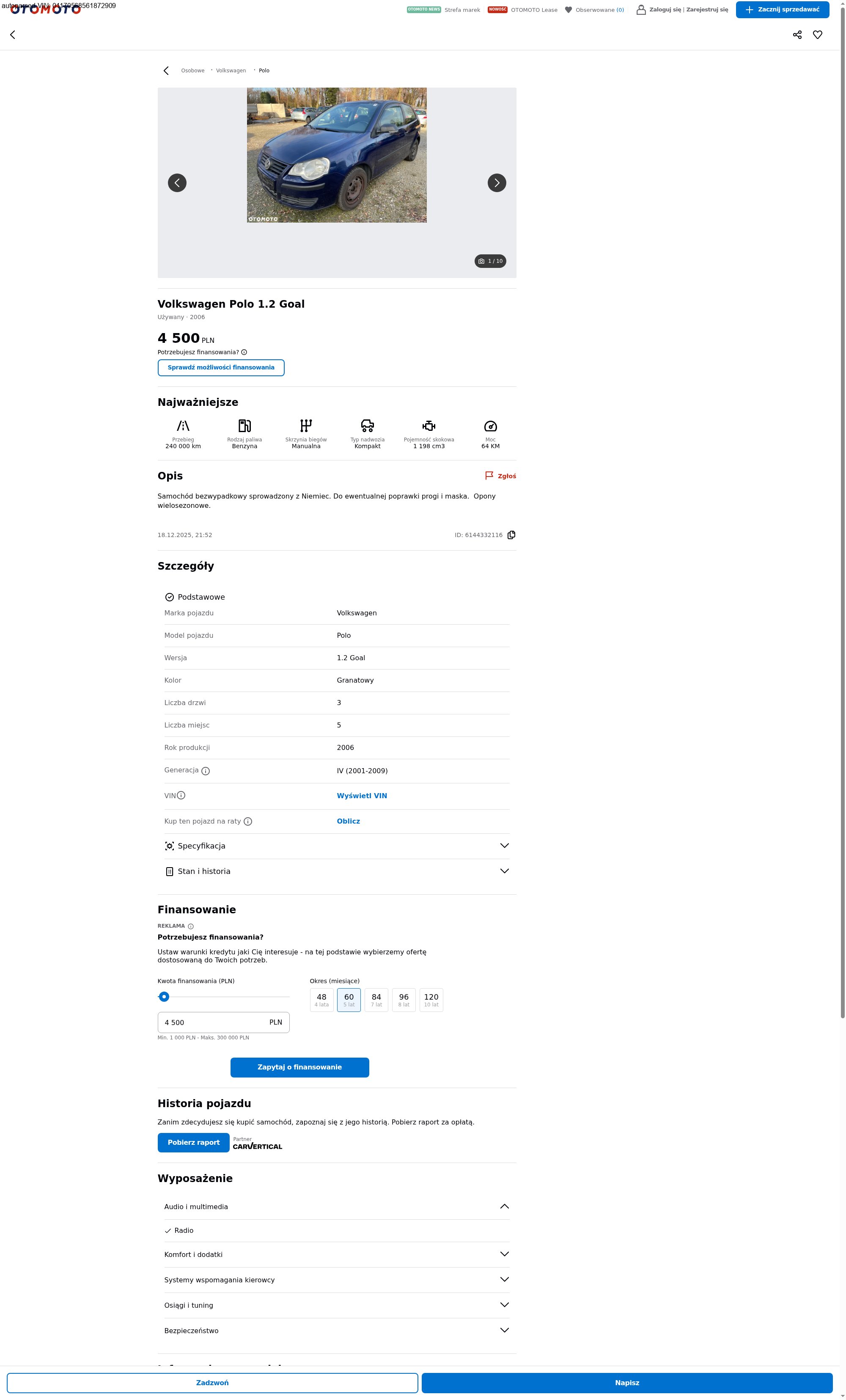Screen dimensions: 846x1400
Task: Click the share icon in header
Action: 797,35
